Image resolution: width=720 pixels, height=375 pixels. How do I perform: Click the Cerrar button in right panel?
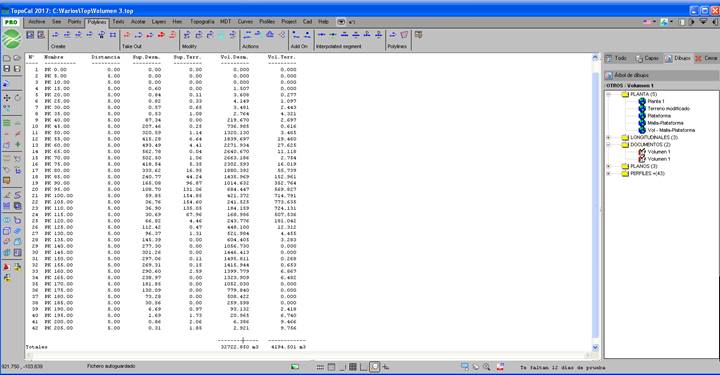[x=706, y=58]
